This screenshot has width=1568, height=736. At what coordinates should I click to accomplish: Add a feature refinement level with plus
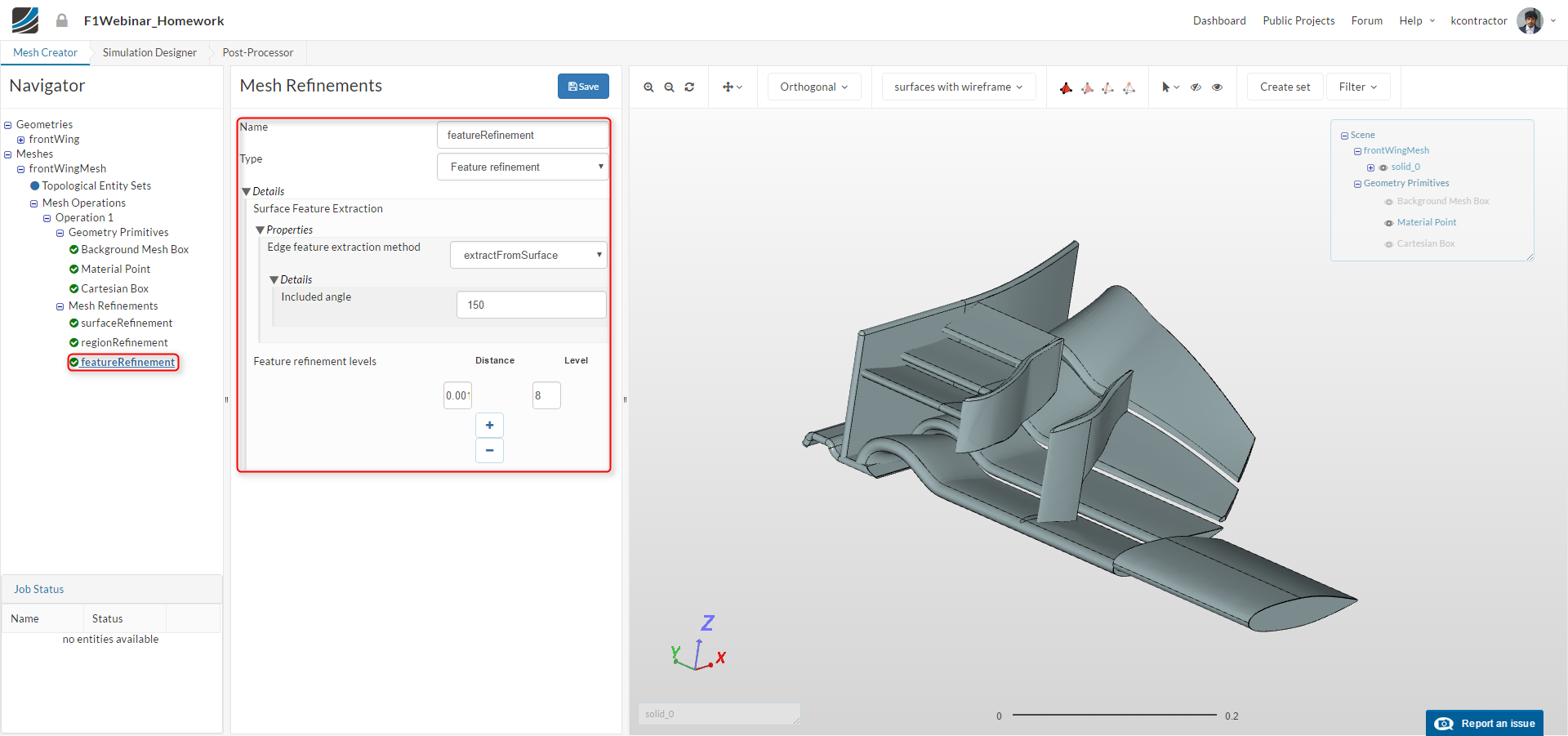[x=489, y=425]
